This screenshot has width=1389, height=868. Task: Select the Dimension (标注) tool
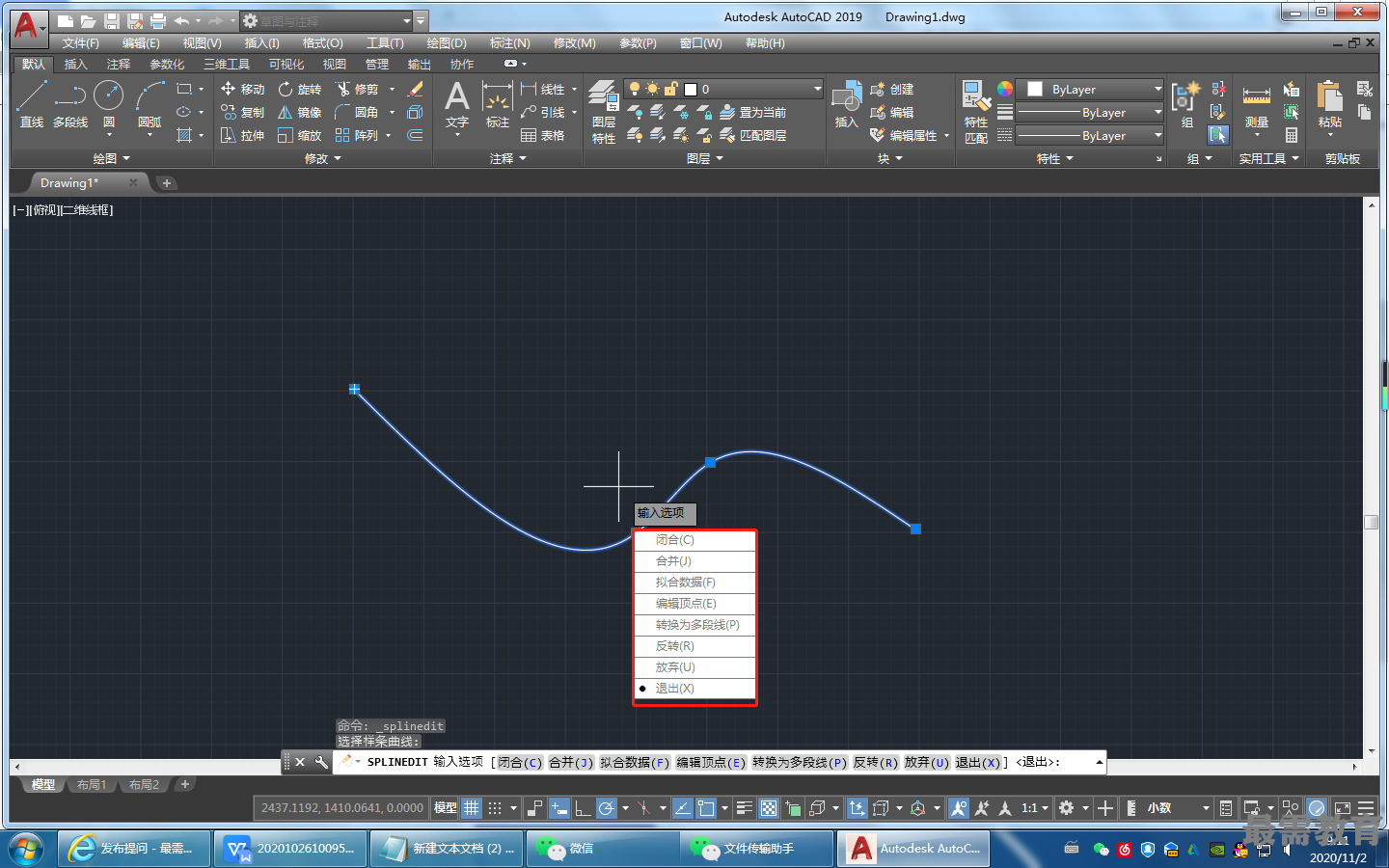tap(497, 104)
